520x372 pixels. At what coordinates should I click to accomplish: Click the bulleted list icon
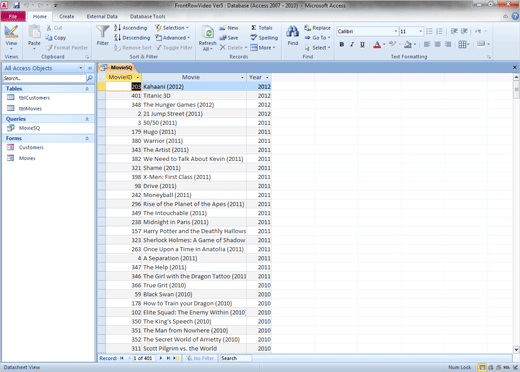click(x=429, y=31)
